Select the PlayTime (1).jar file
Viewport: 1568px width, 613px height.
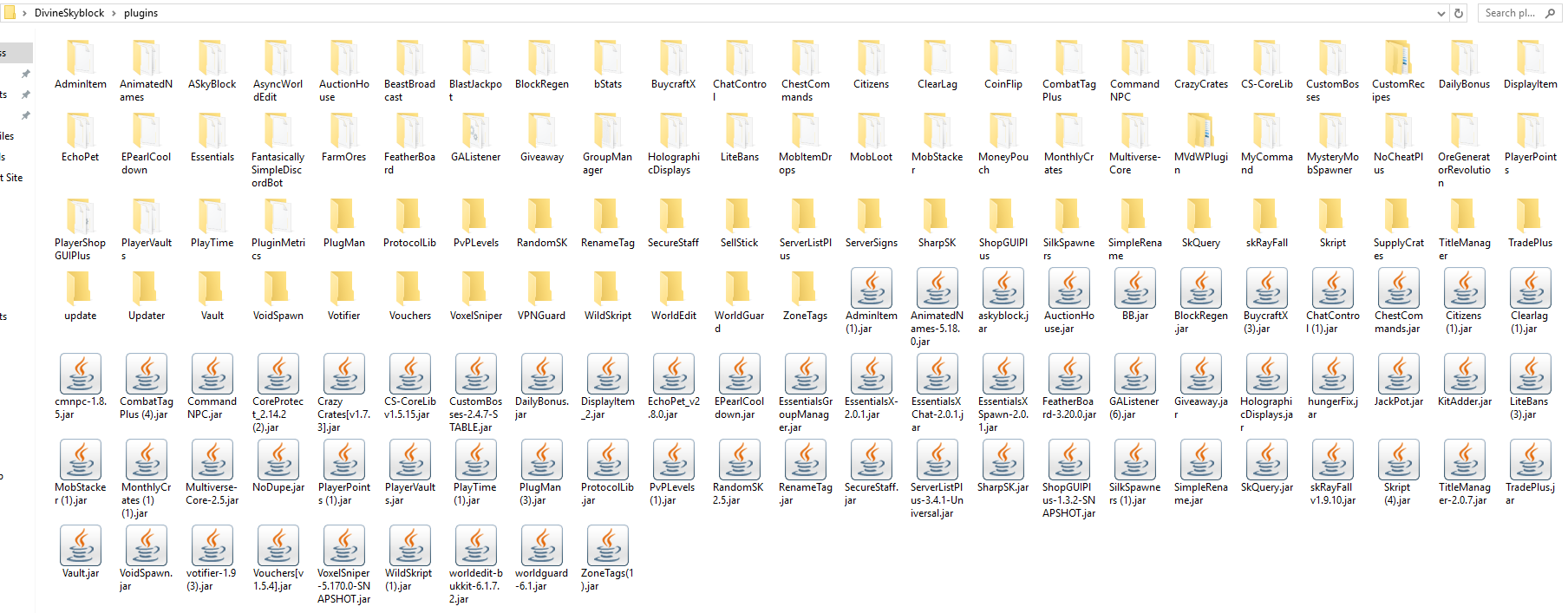476,473
